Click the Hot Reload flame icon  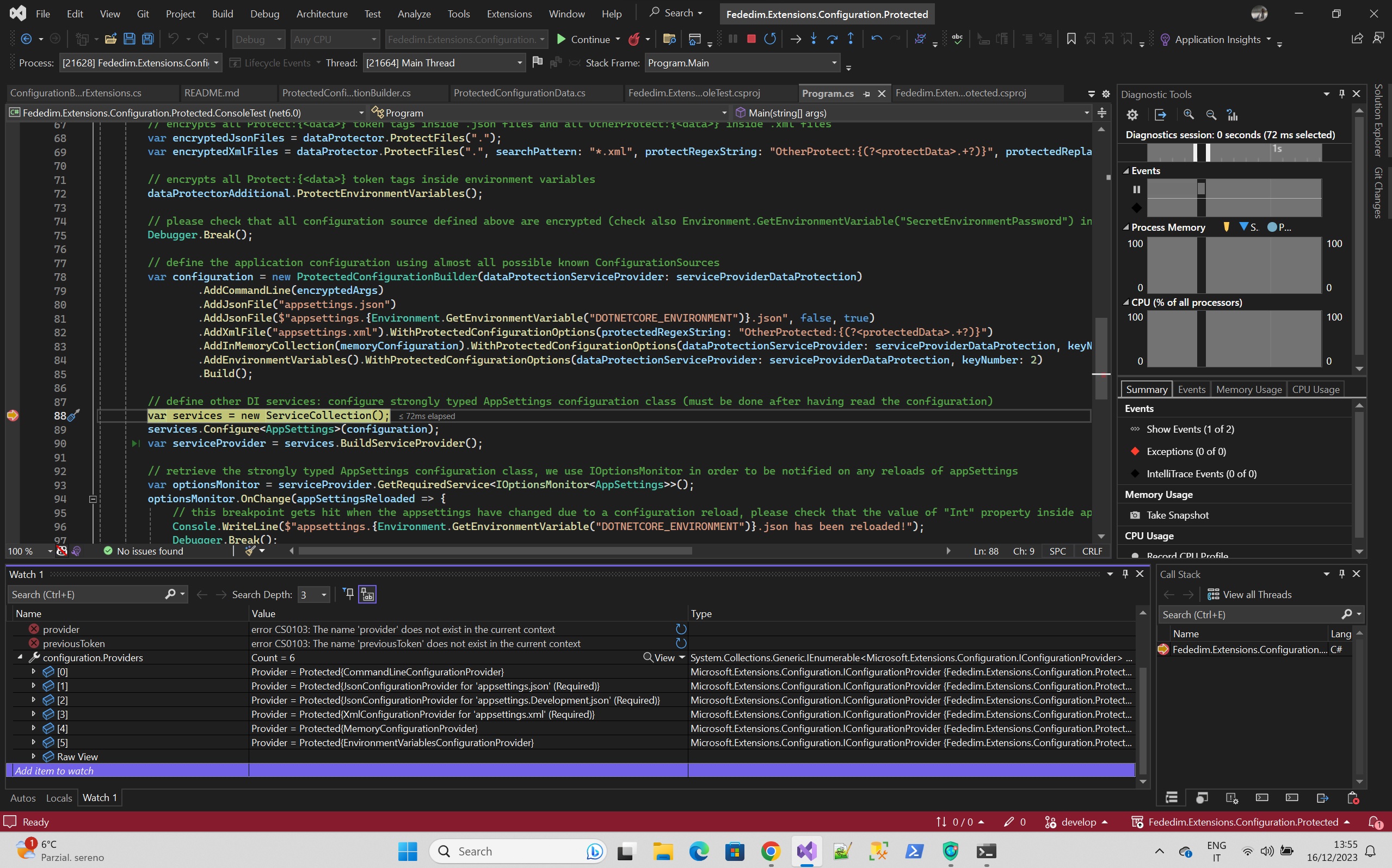click(x=634, y=39)
